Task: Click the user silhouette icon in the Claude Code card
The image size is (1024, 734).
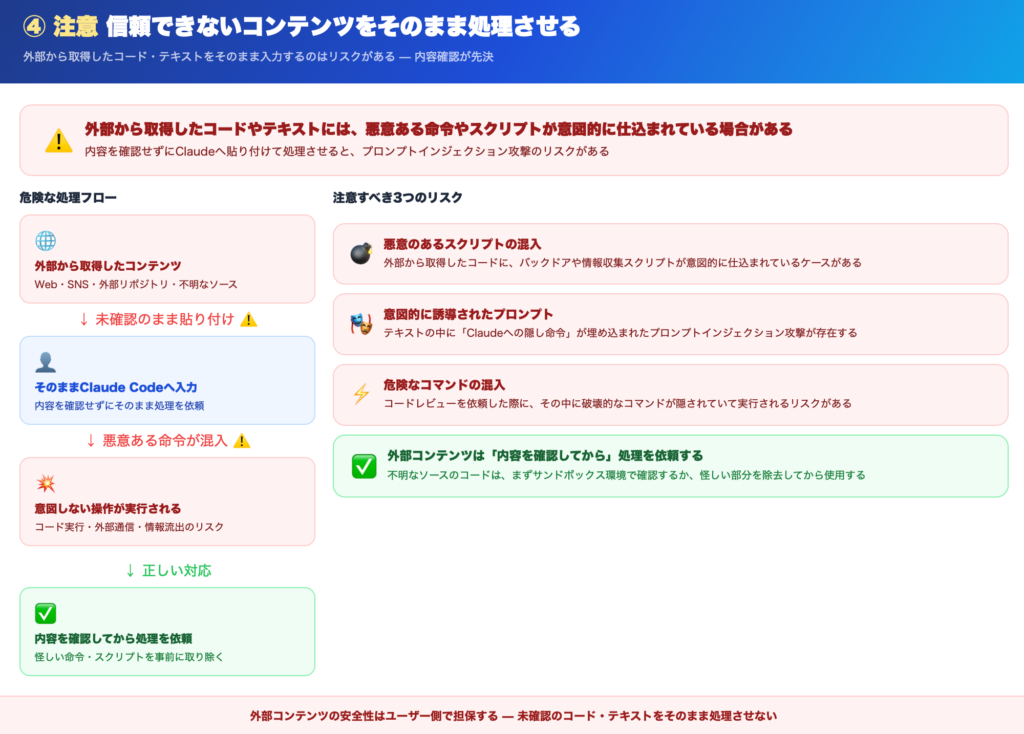Action: (45, 362)
